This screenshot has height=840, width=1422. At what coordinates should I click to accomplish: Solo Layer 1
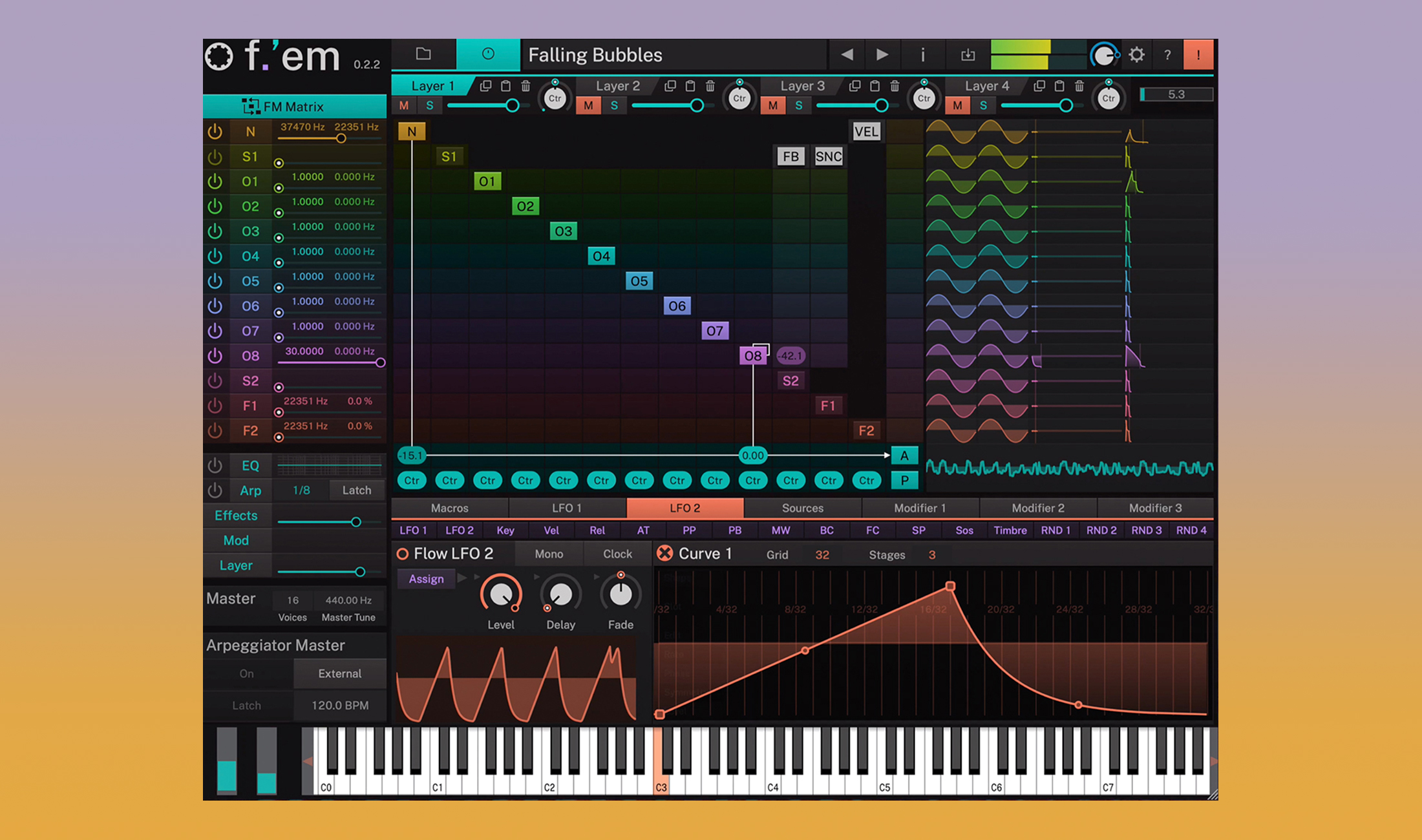pyautogui.click(x=430, y=105)
